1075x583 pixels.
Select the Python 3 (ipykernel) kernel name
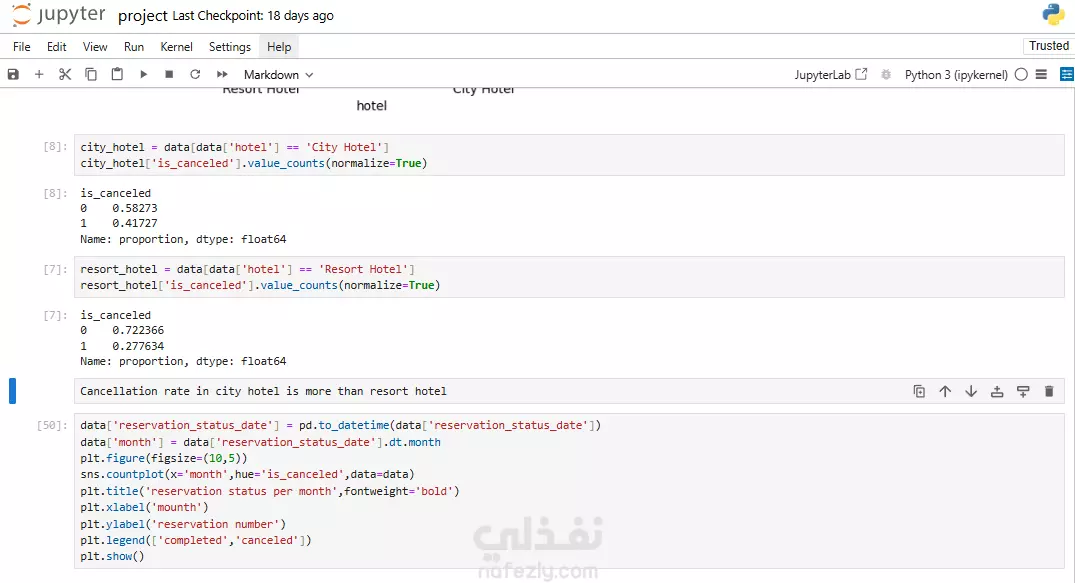(x=956, y=75)
